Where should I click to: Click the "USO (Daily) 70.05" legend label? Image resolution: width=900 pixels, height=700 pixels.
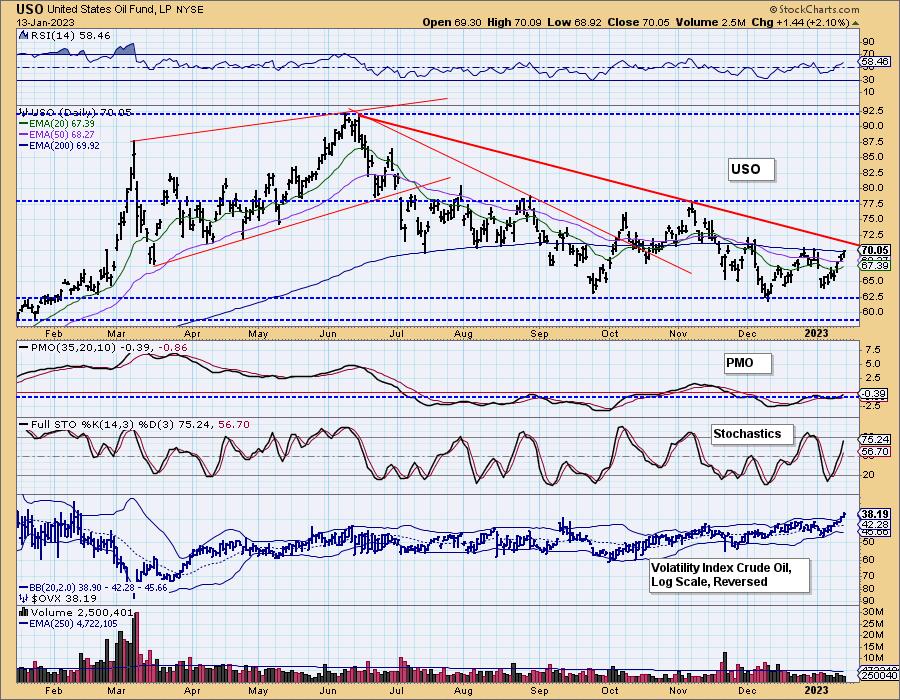80,112
